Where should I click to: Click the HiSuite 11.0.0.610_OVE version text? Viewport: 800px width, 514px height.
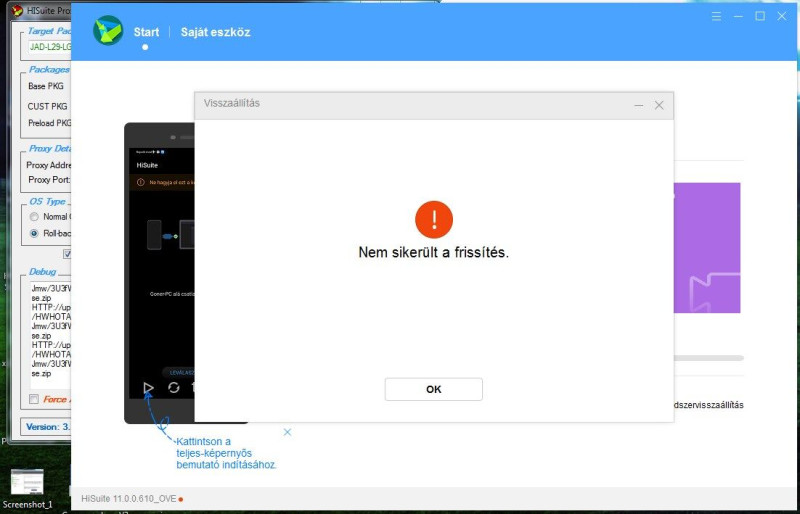[129, 499]
